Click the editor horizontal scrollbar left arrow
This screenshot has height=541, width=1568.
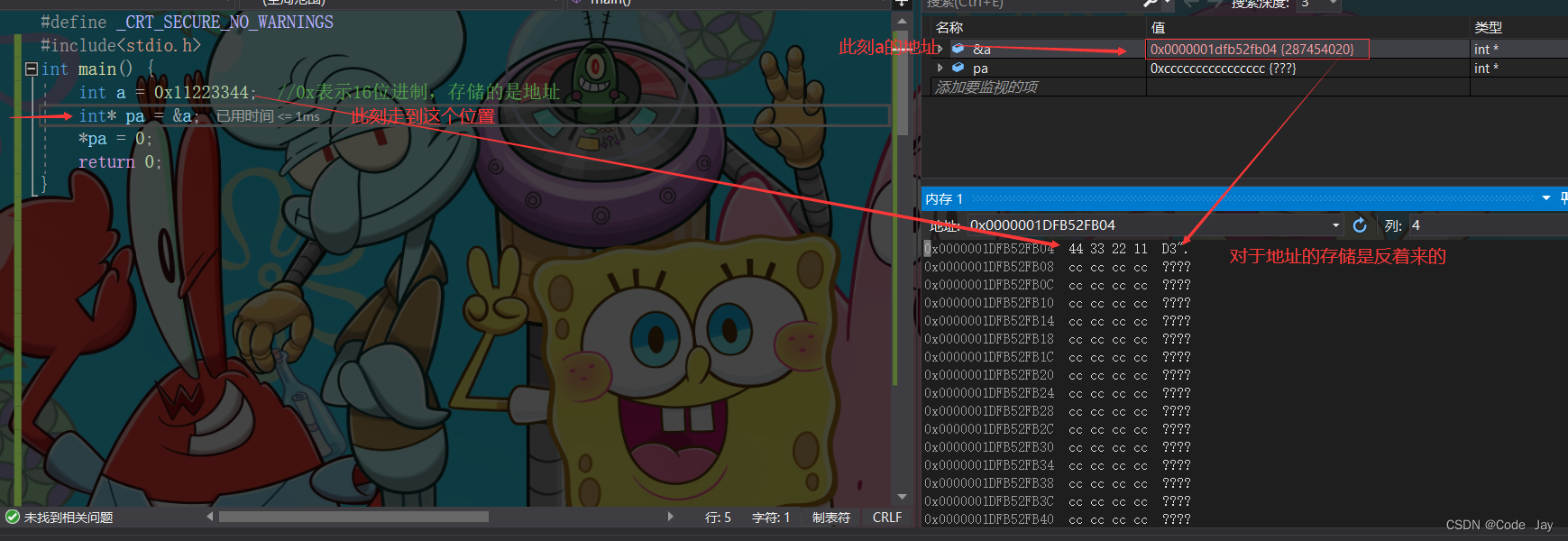click(210, 517)
